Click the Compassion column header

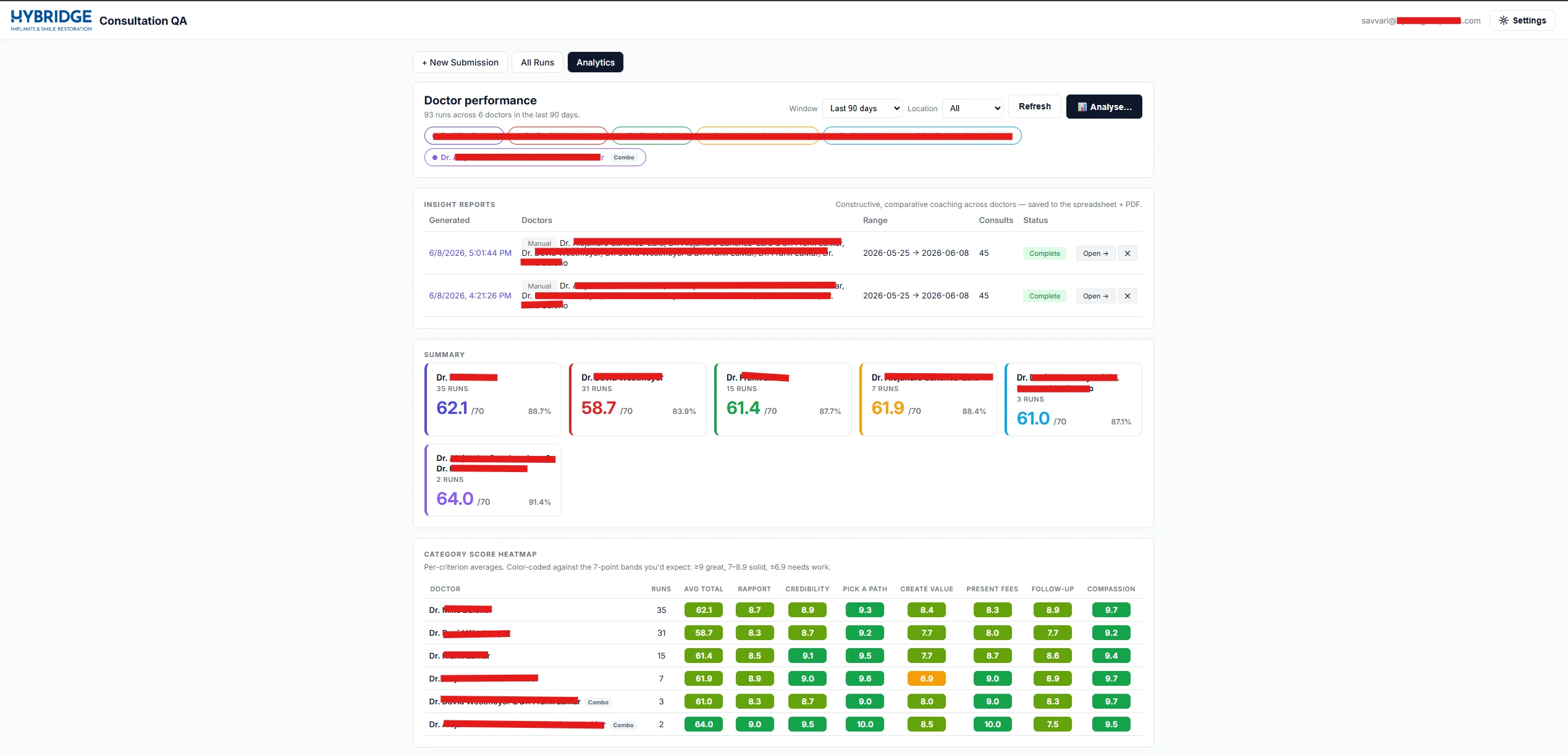point(1111,589)
